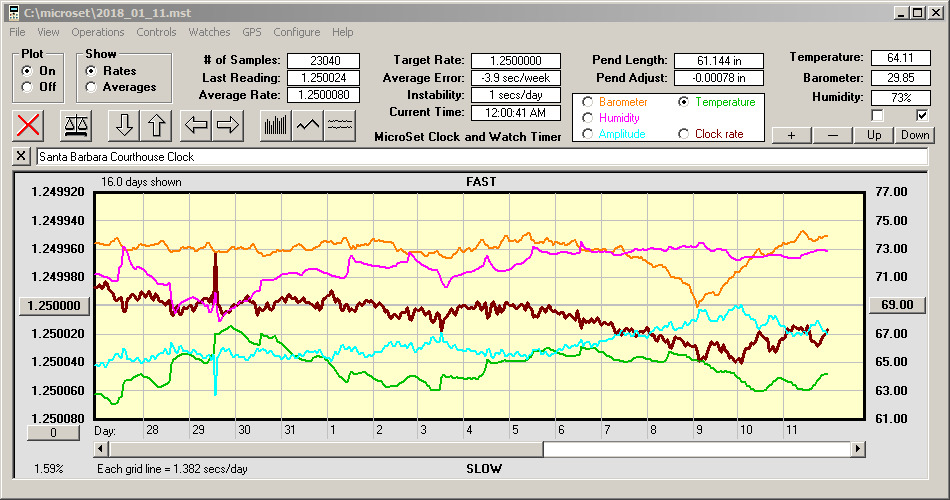This screenshot has height=500, width=950.
Task: Click the right arrow navigation button
Action: 227,125
